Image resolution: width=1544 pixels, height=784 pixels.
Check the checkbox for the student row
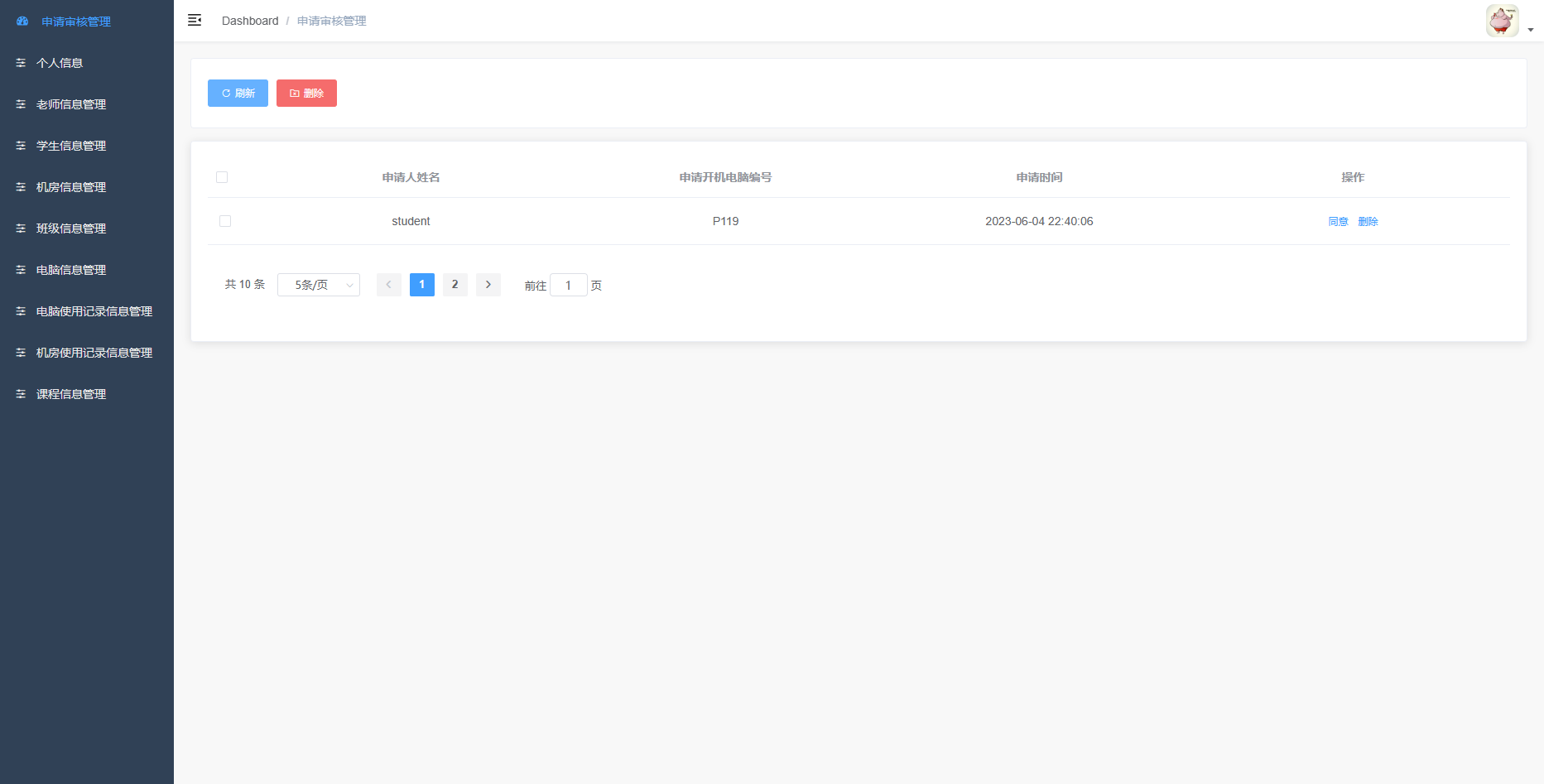click(225, 221)
